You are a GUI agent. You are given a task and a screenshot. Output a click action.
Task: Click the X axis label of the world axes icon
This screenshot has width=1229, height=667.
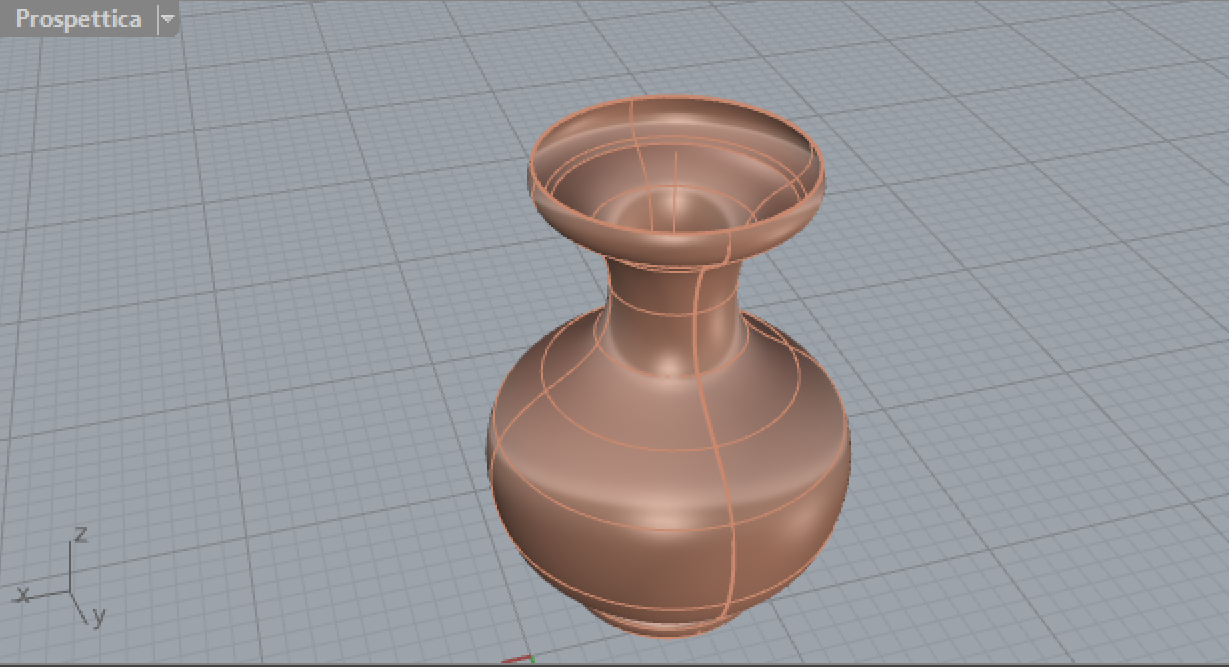[x=24, y=594]
